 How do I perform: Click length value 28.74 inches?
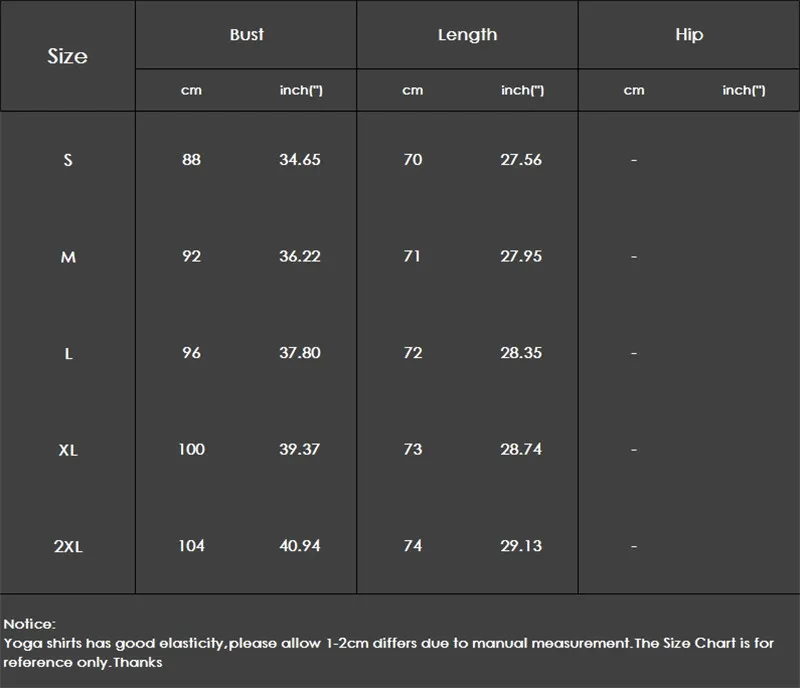[x=521, y=449]
